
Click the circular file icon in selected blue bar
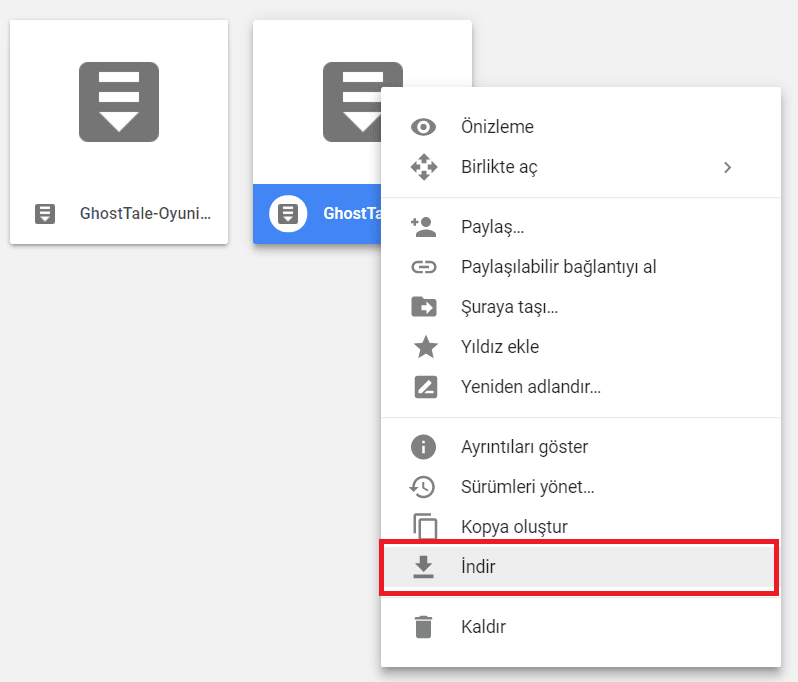[x=288, y=214]
